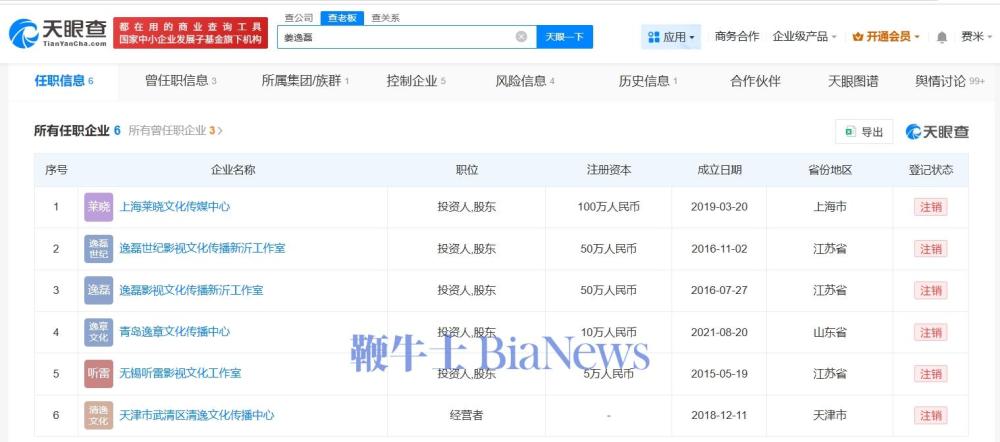Click the red 听雷 company logo
Screen dimensions: 1000x442
[x=99, y=374]
